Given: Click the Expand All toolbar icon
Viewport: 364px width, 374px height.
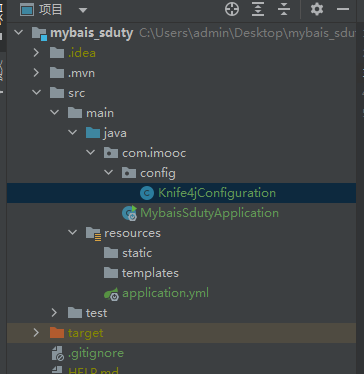Looking at the screenshot, I should coord(258,9).
